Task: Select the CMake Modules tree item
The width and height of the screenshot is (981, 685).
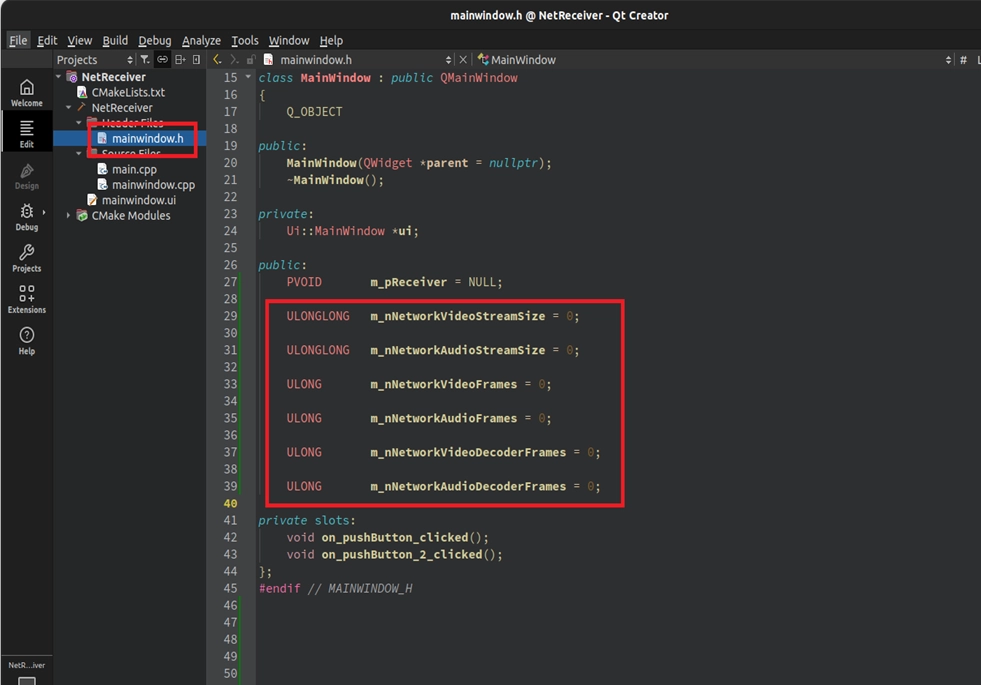Action: pos(130,215)
